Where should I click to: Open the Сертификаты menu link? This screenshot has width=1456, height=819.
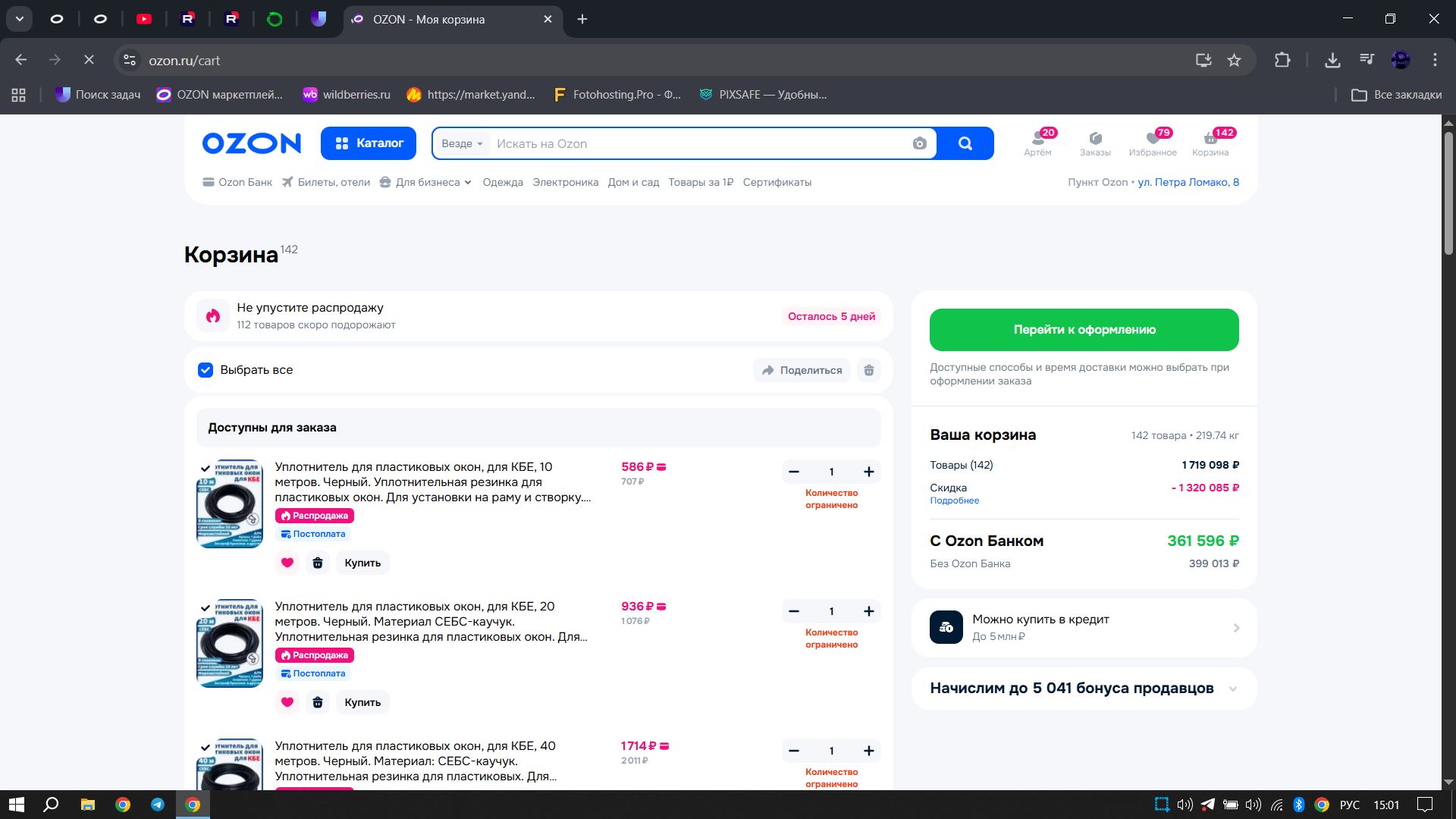pyautogui.click(x=777, y=182)
